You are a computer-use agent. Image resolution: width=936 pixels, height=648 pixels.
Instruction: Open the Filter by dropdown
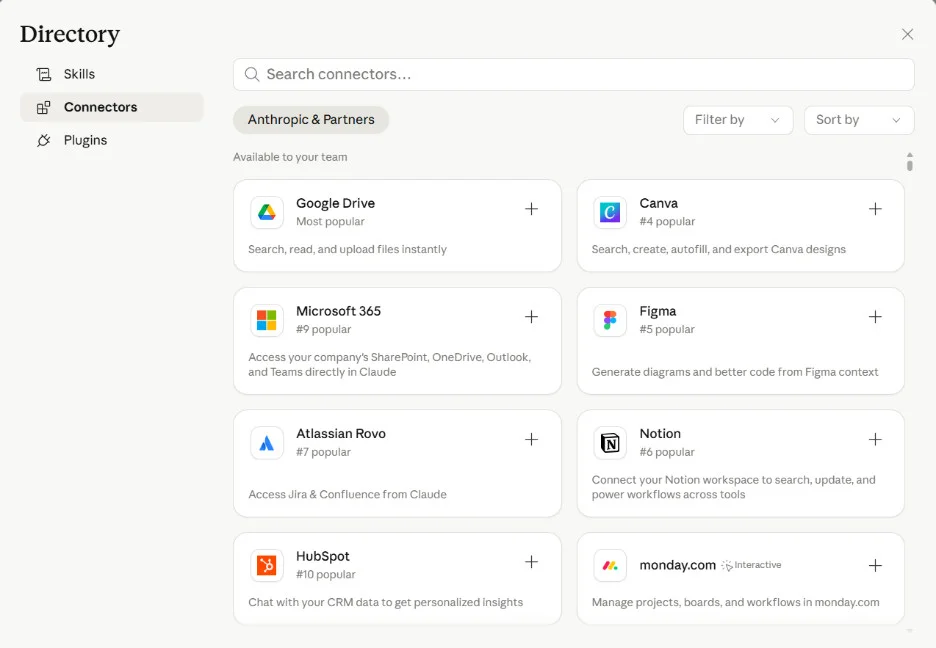[x=738, y=120]
